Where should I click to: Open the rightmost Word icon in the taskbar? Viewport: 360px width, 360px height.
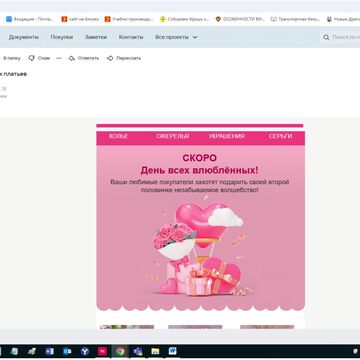coord(173,351)
